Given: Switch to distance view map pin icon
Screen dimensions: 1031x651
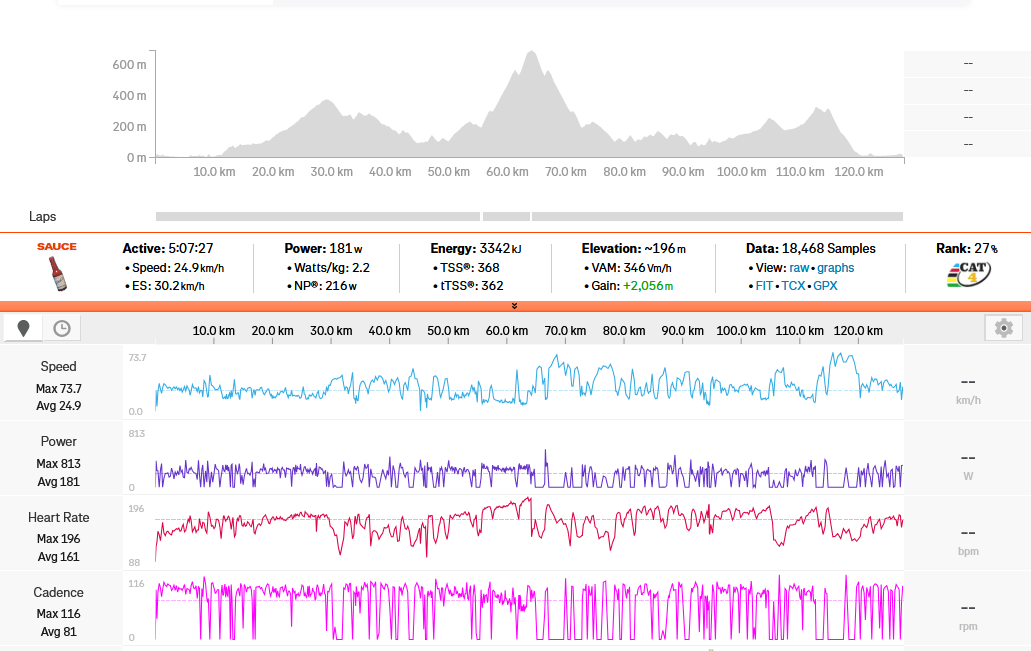Looking at the screenshot, I should 23,328.
